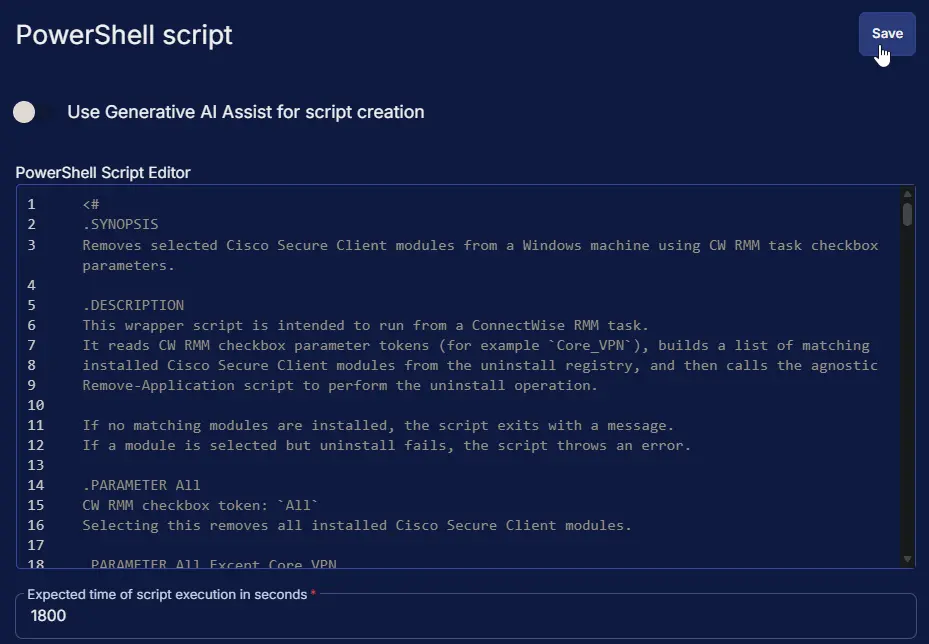The height and width of the screenshot is (644, 929).
Task: Click the Save button
Action: pos(886,34)
